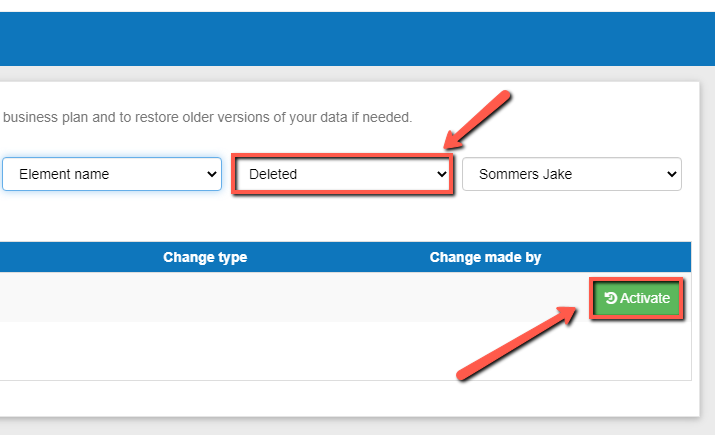Screen dimensions: 715x435
Task: Click the chevron arrow on Deleted dropdown
Action: coord(441,174)
